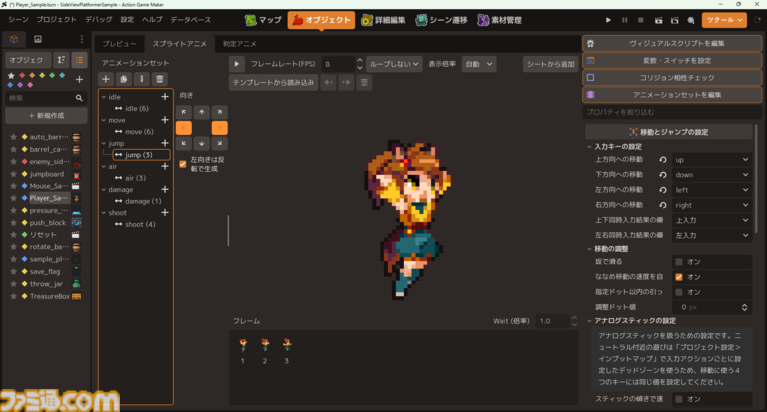Favorite the TreasureBox object star

coord(14,296)
